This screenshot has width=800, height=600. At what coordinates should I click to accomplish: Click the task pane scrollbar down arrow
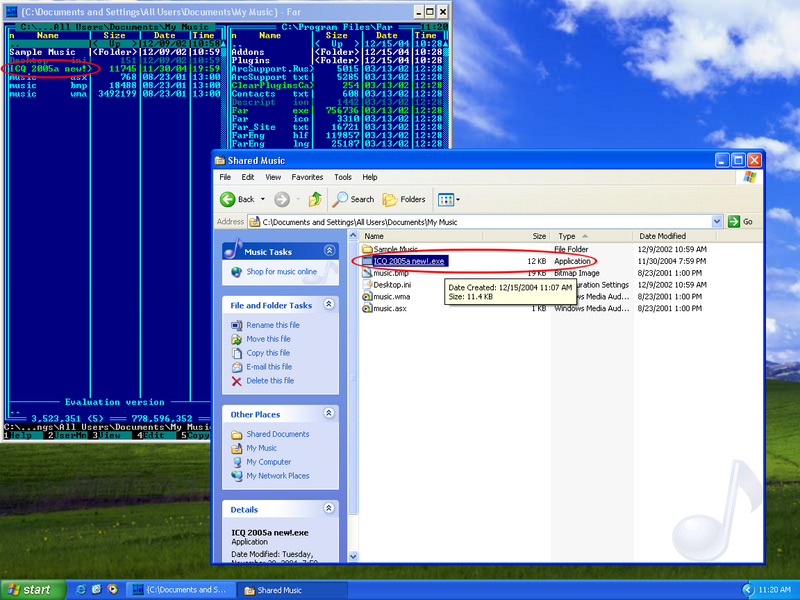353,556
